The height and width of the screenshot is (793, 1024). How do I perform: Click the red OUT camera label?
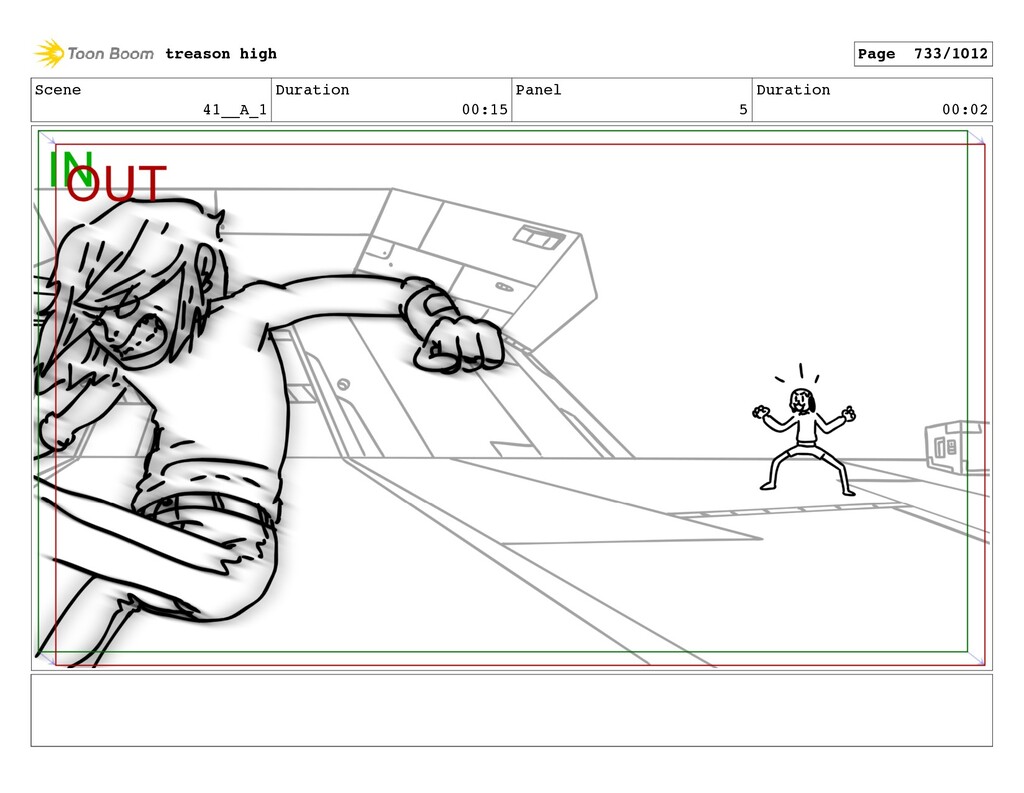coord(116,183)
